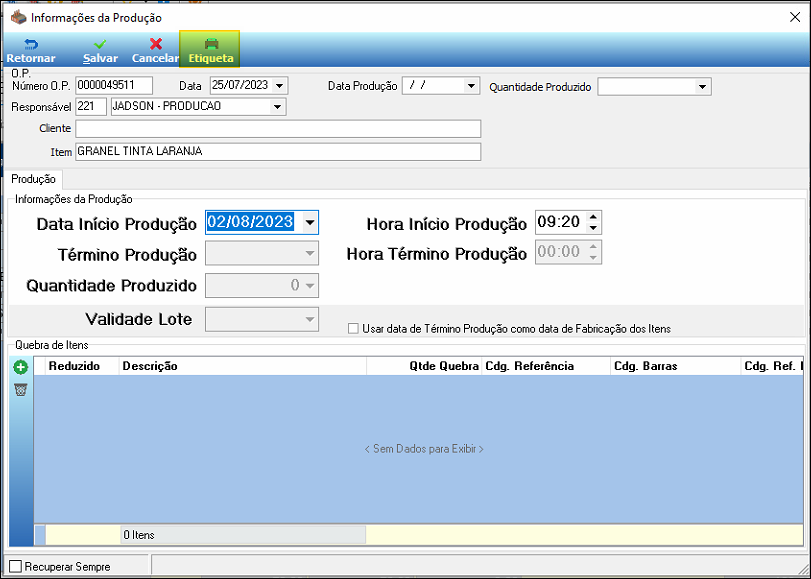Increase Hora Início Produção with up arrow
Image resolution: width=811 pixels, height=579 pixels.
click(x=593, y=217)
